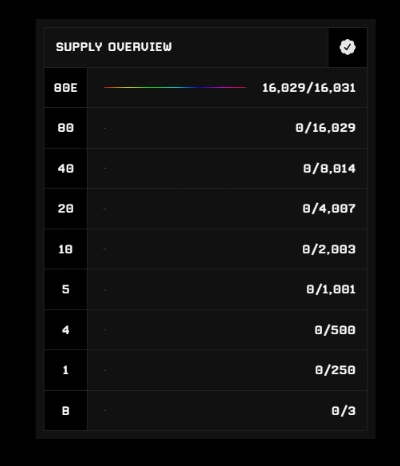Select the 0/250 supply value
Viewport: 400px width, 466px height.
tap(335, 370)
